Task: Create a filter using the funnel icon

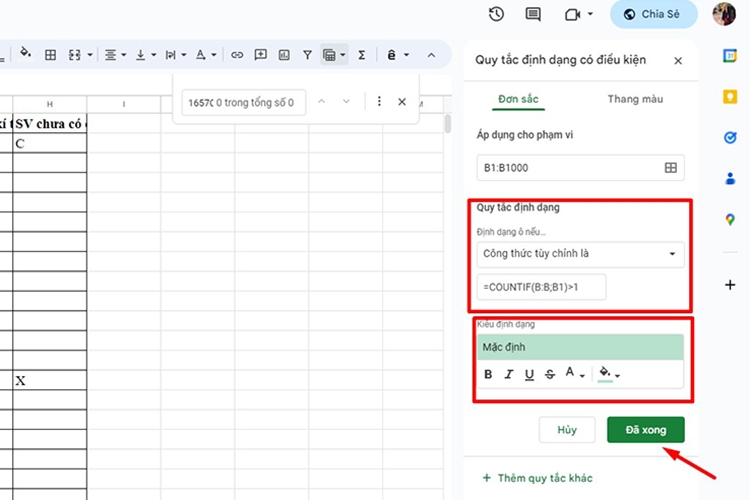Action: [308, 55]
